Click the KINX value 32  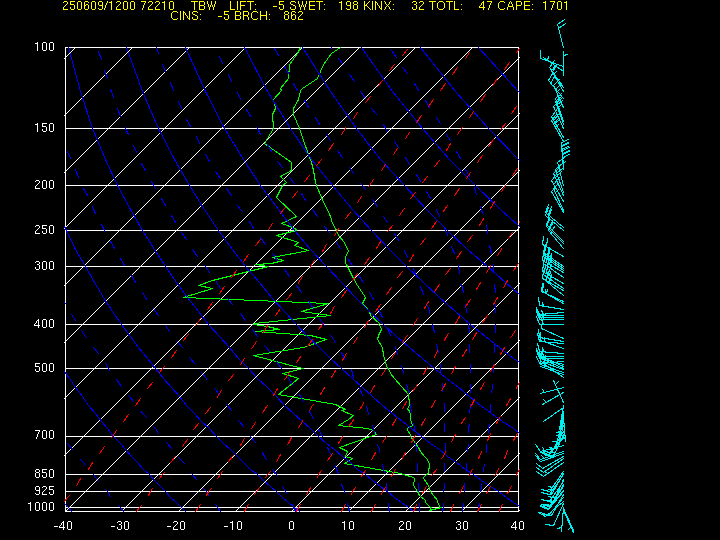pyautogui.click(x=418, y=6)
